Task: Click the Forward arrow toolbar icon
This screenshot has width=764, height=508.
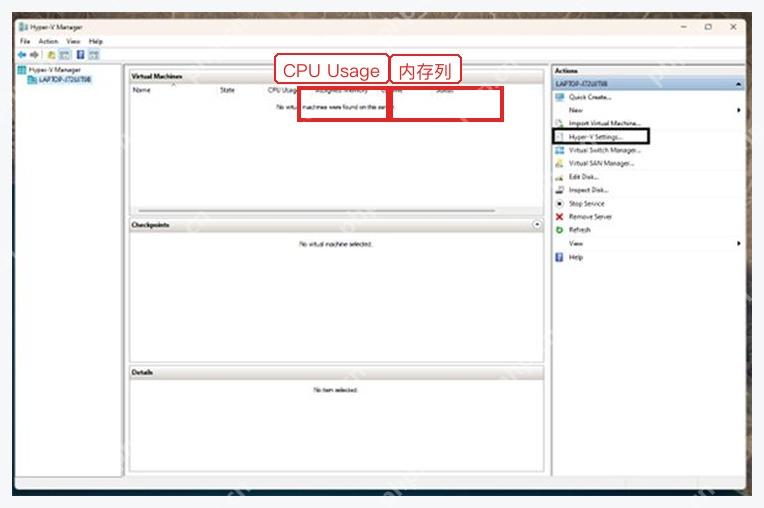Action: [x=34, y=55]
